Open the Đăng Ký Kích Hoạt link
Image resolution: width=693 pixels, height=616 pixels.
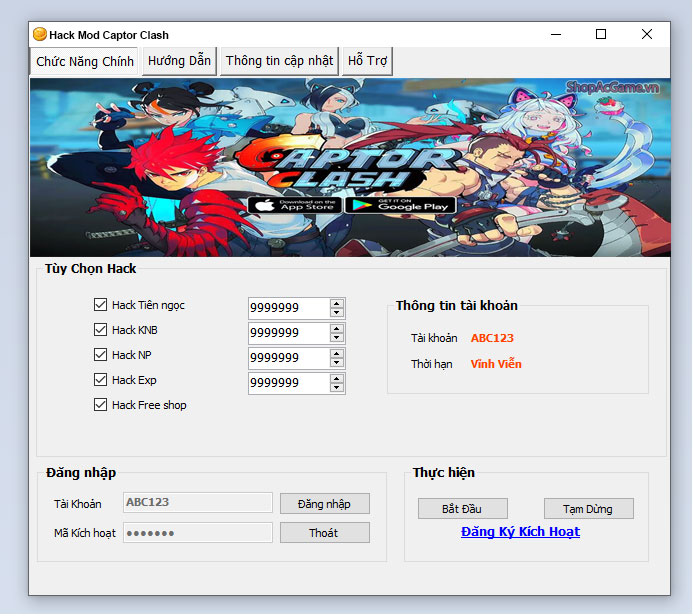click(x=520, y=532)
